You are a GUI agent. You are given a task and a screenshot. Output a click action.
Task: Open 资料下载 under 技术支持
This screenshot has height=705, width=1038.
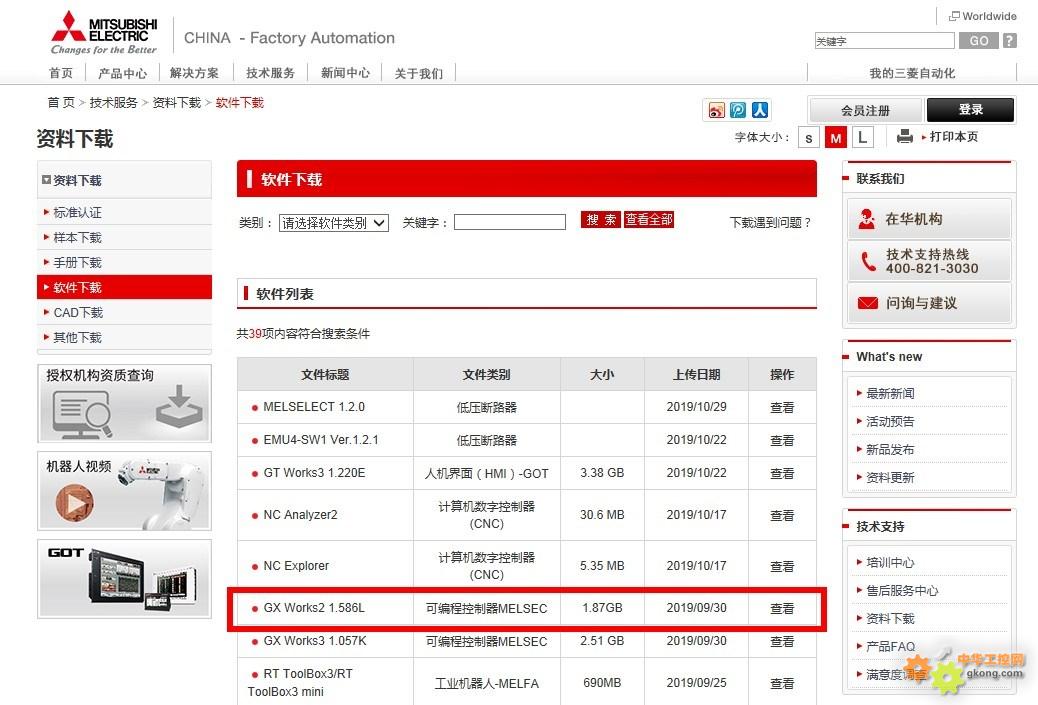(890, 618)
